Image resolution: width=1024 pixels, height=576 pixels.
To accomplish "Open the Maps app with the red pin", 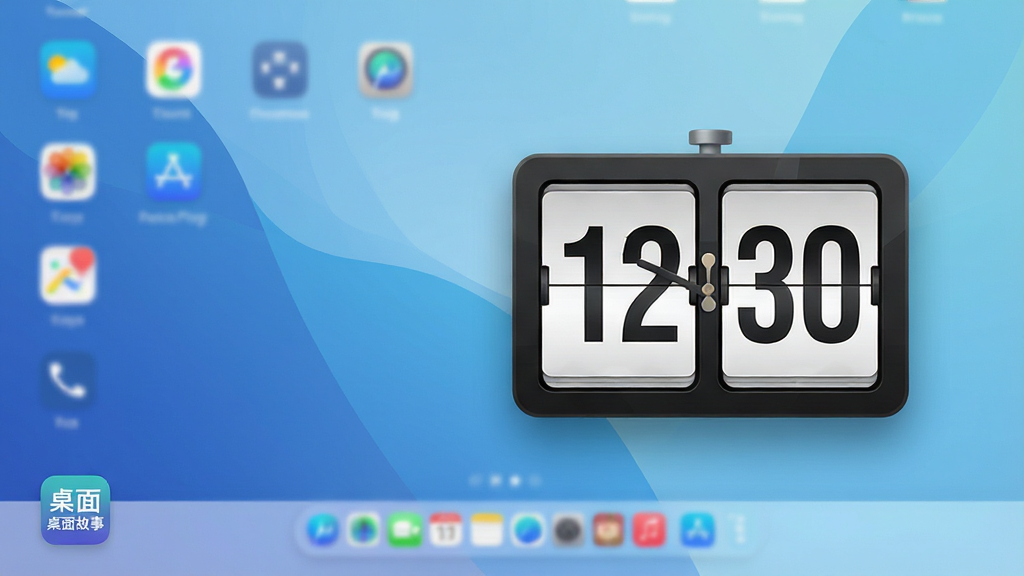I will pos(68,275).
